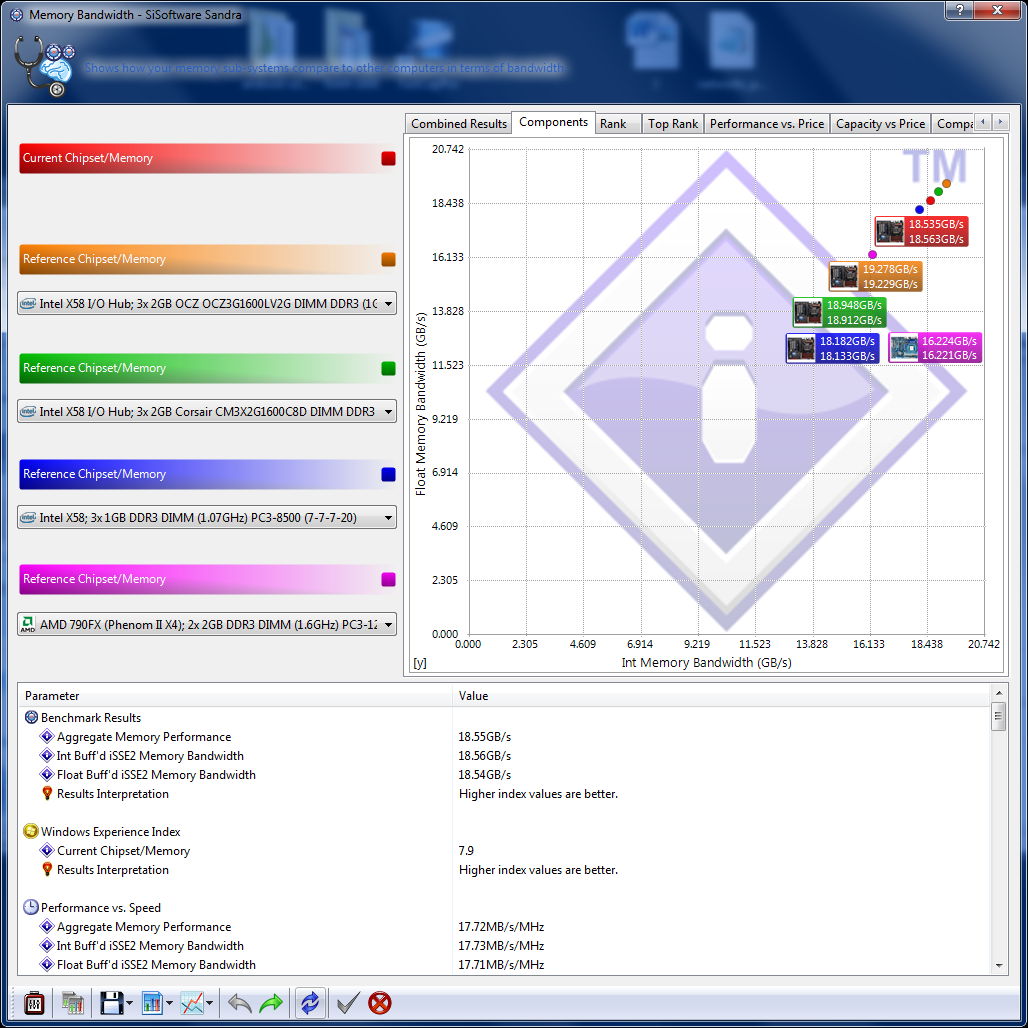Open the OCZ OCZ3G1600LV2G reference dropdown

pyautogui.click(x=207, y=304)
